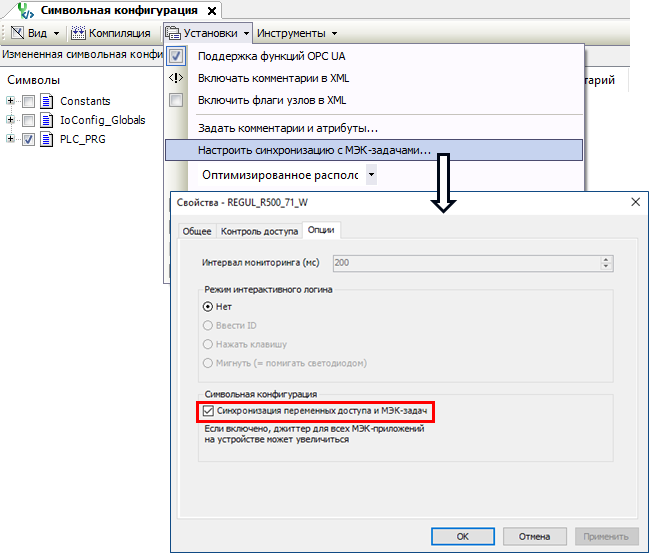Open the Оптимизированное расположение dropdown
Viewport: 649px width, 553px height.
coord(370,175)
